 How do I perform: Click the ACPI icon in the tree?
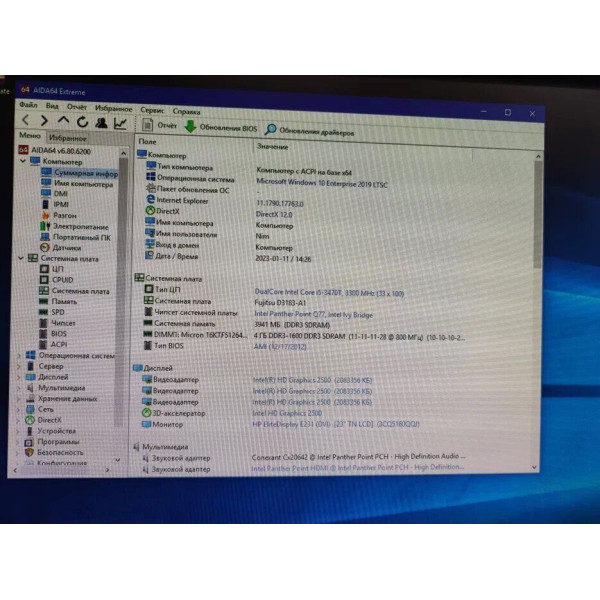[x=44, y=344]
